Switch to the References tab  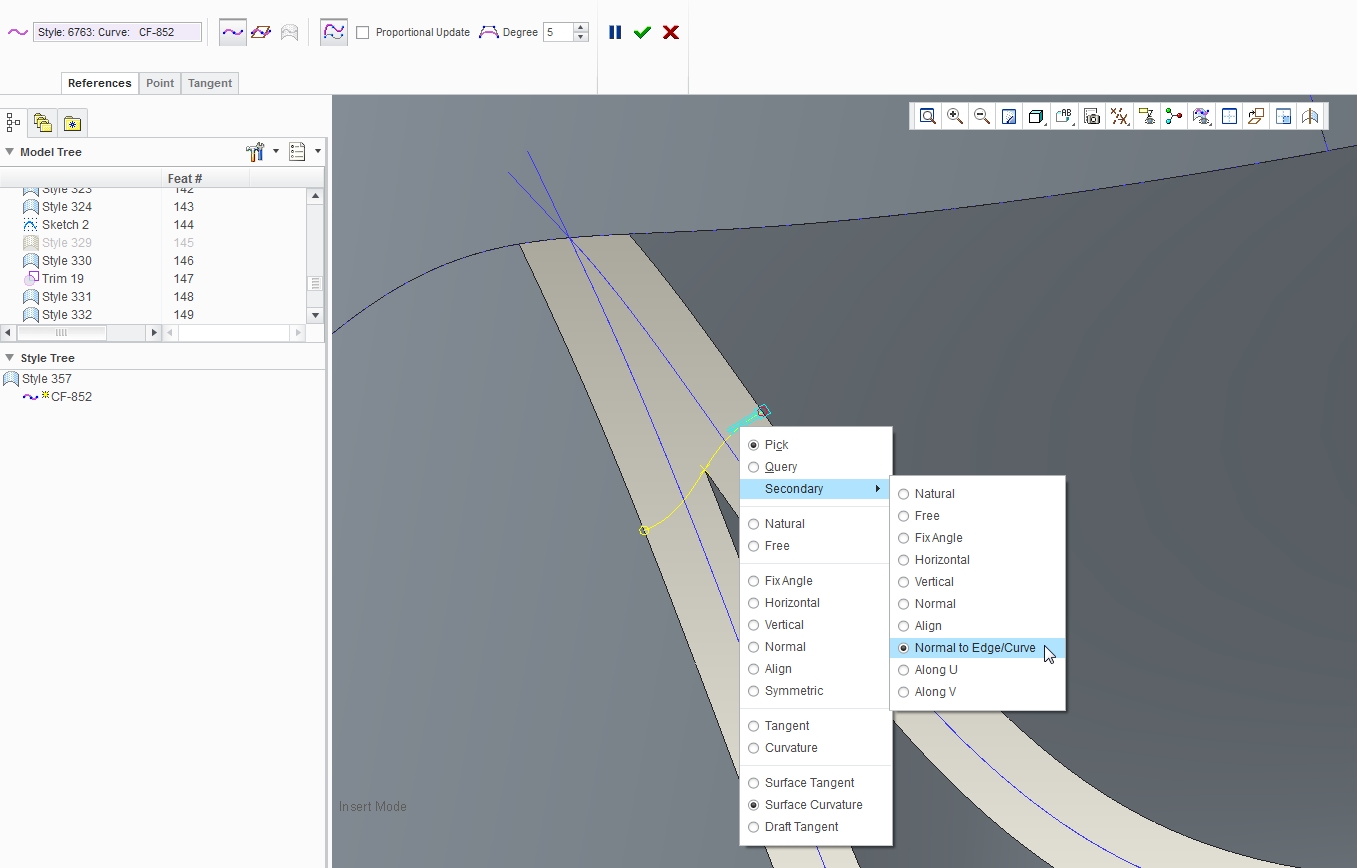[x=100, y=83]
